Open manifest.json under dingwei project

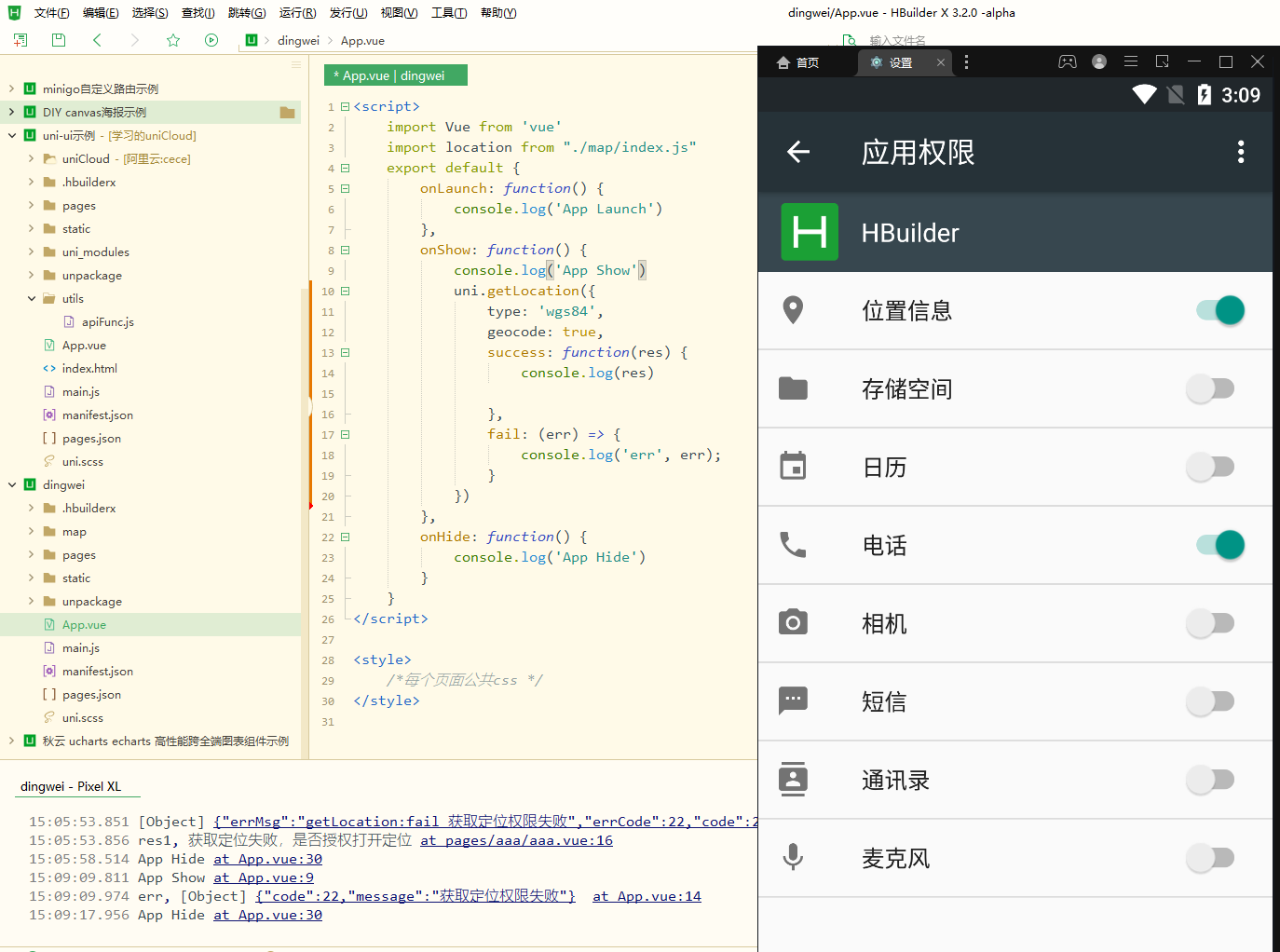click(97, 672)
